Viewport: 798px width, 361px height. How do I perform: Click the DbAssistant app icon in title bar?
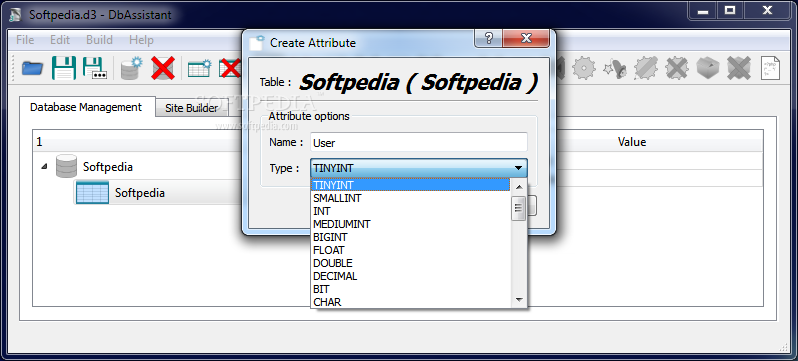15,14
